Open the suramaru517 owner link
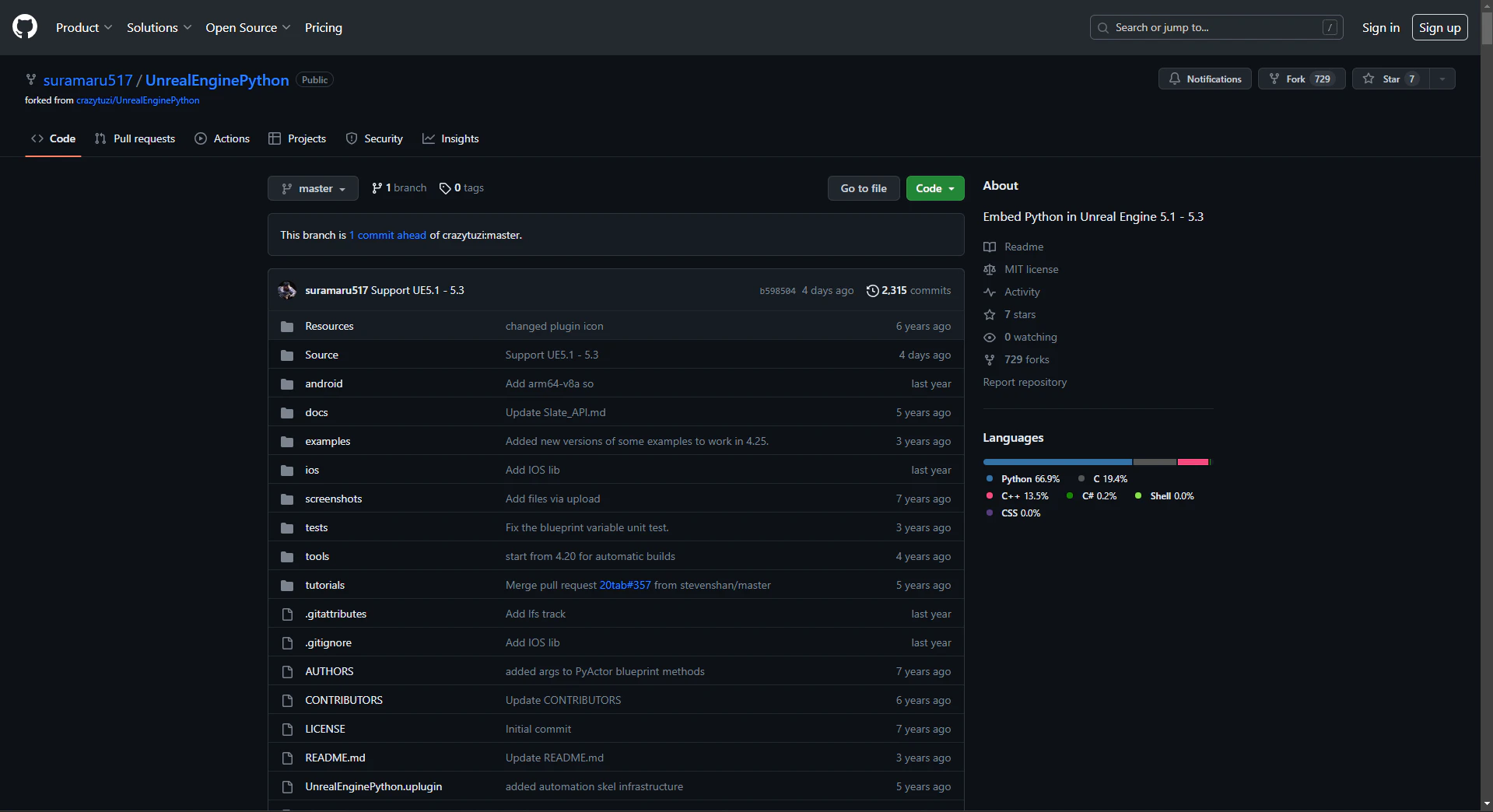 coord(88,80)
